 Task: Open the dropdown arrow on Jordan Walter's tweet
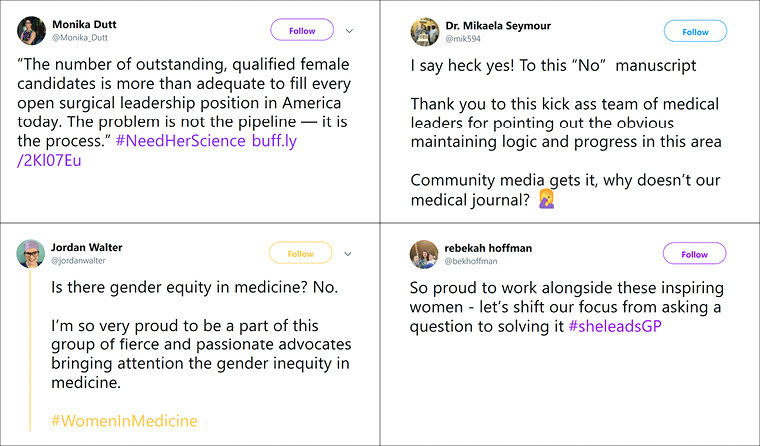(349, 254)
